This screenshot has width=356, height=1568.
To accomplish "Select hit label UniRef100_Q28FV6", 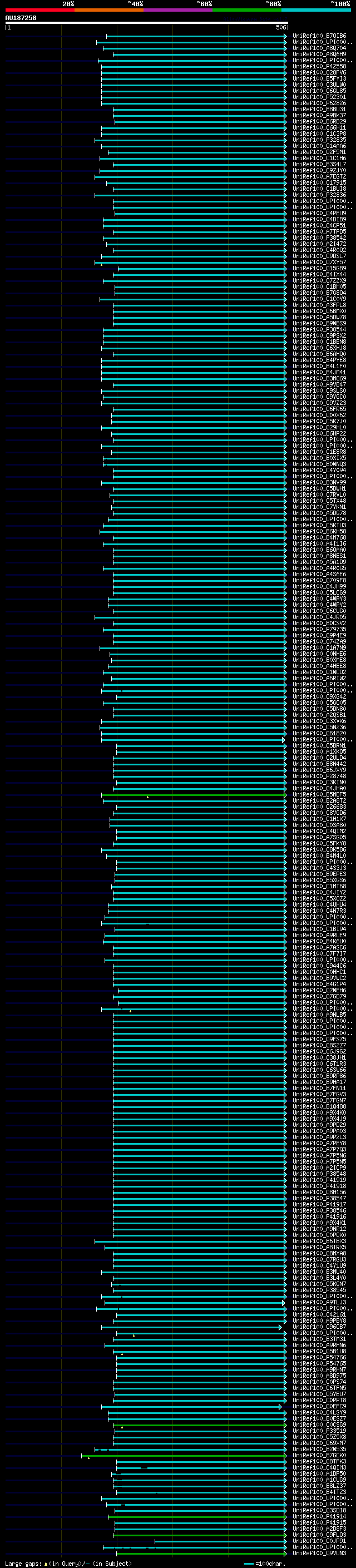I will [319, 72].
